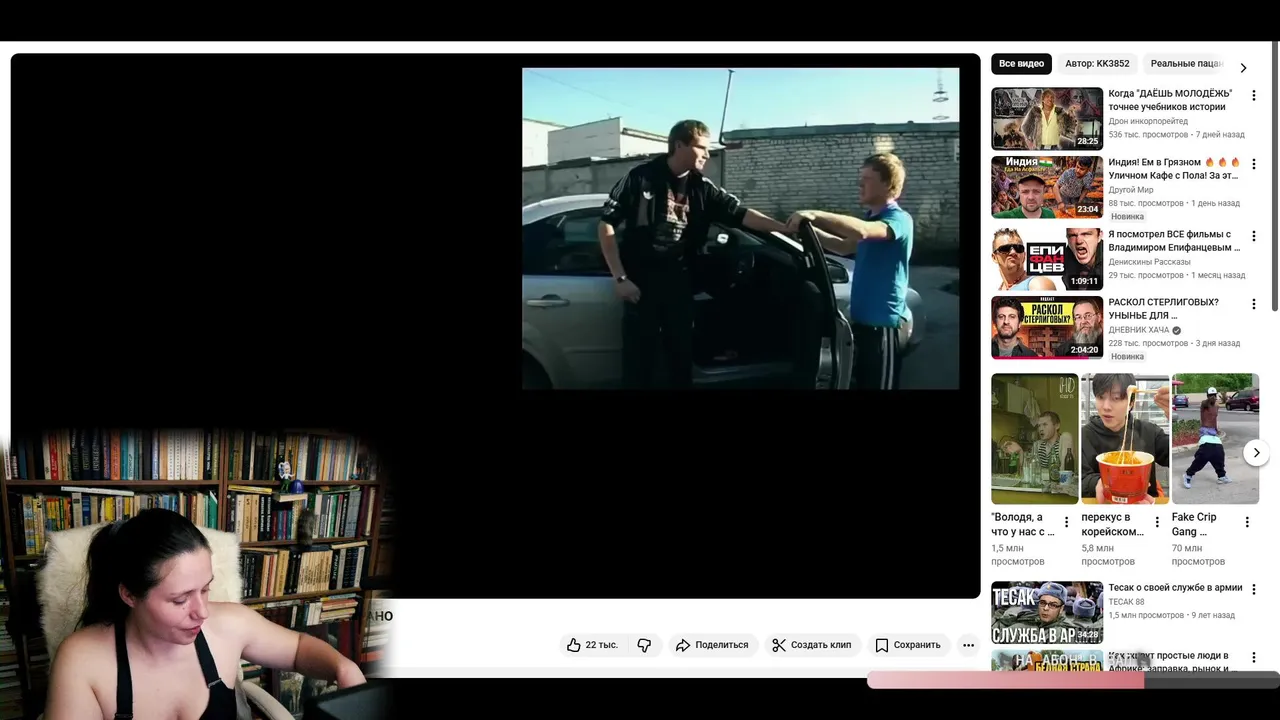Open ДНЕВНИК ХАЧА channel name
This screenshot has height=720, width=1280.
1138,330
